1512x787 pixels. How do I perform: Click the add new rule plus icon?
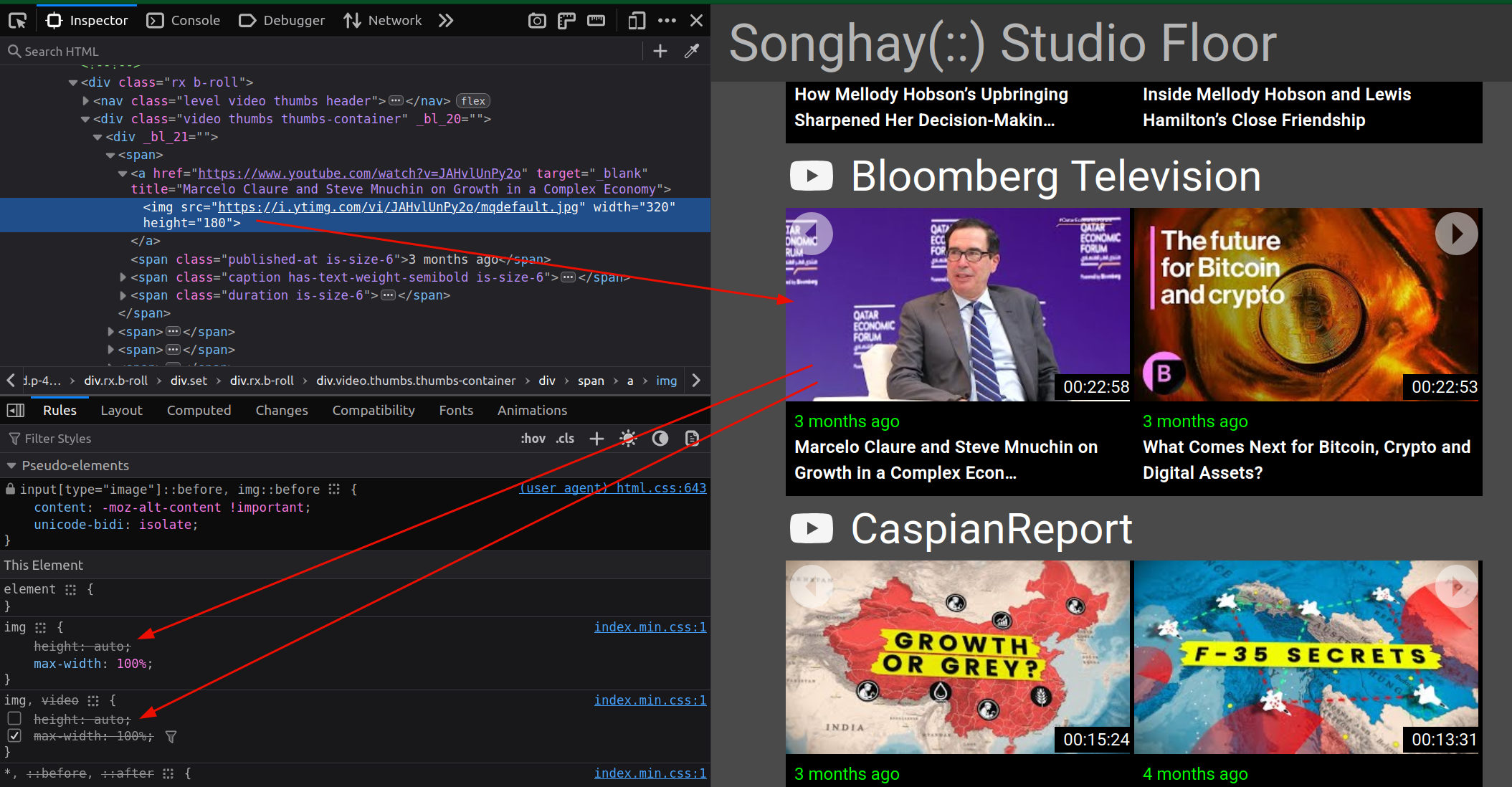[596, 438]
